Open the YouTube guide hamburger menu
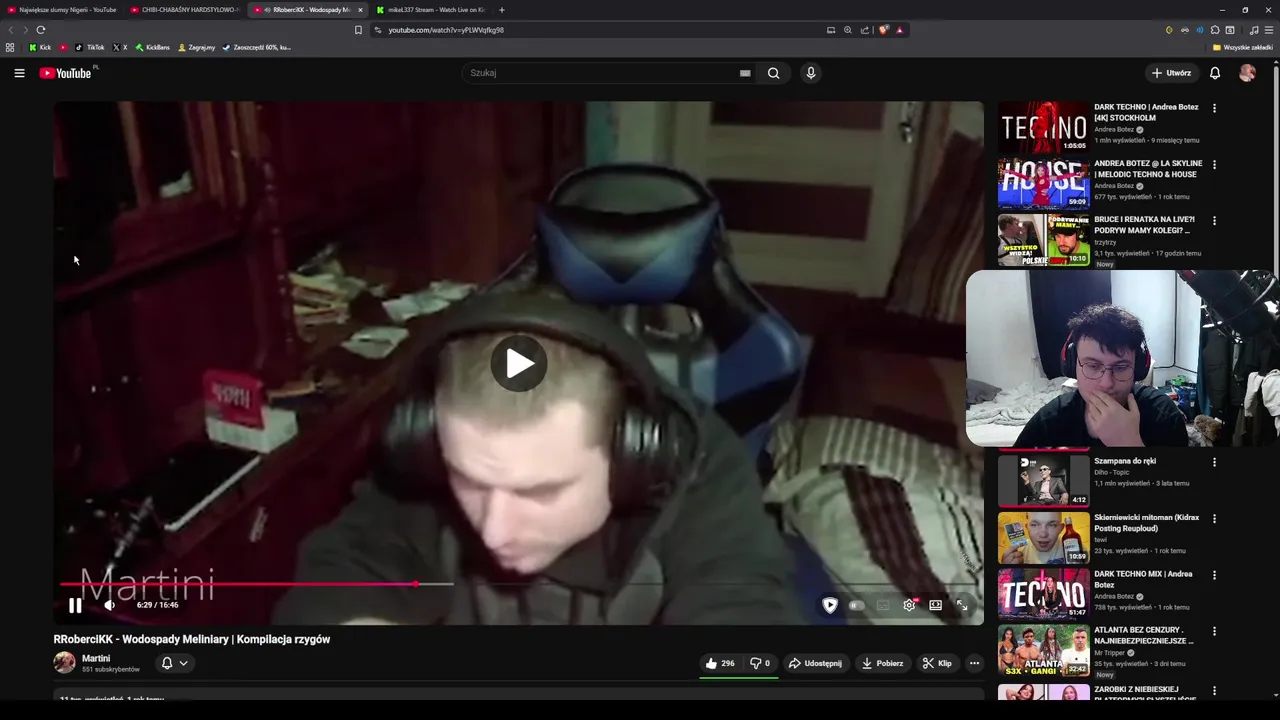This screenshot has height=720, width=1280. click(19, 73)
